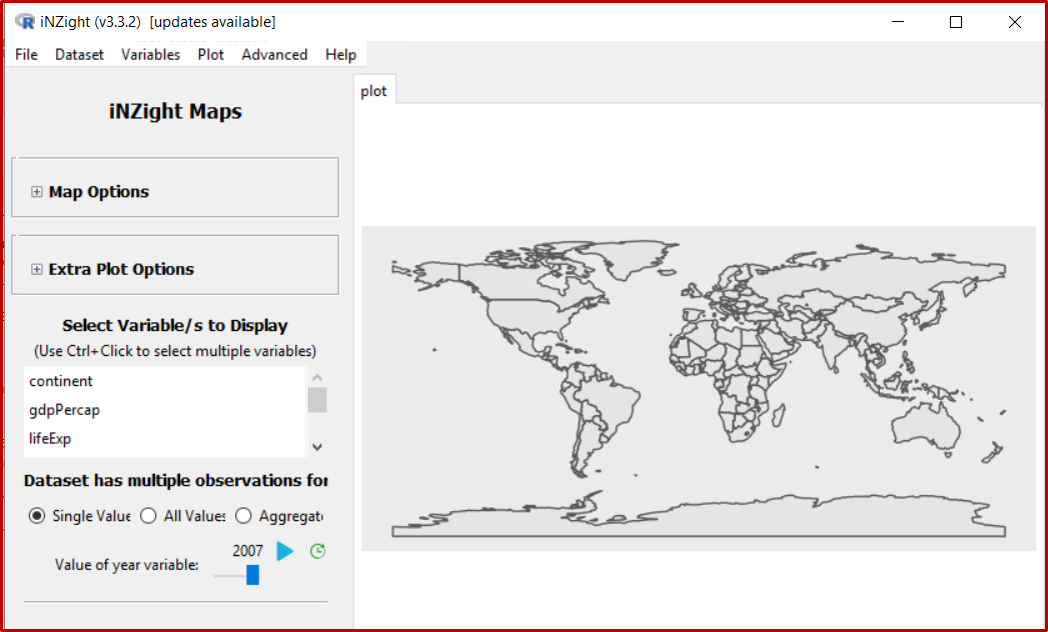This screenshot has width=1048, height=632.
Task: Open the Plot menu
Action: 210,55
